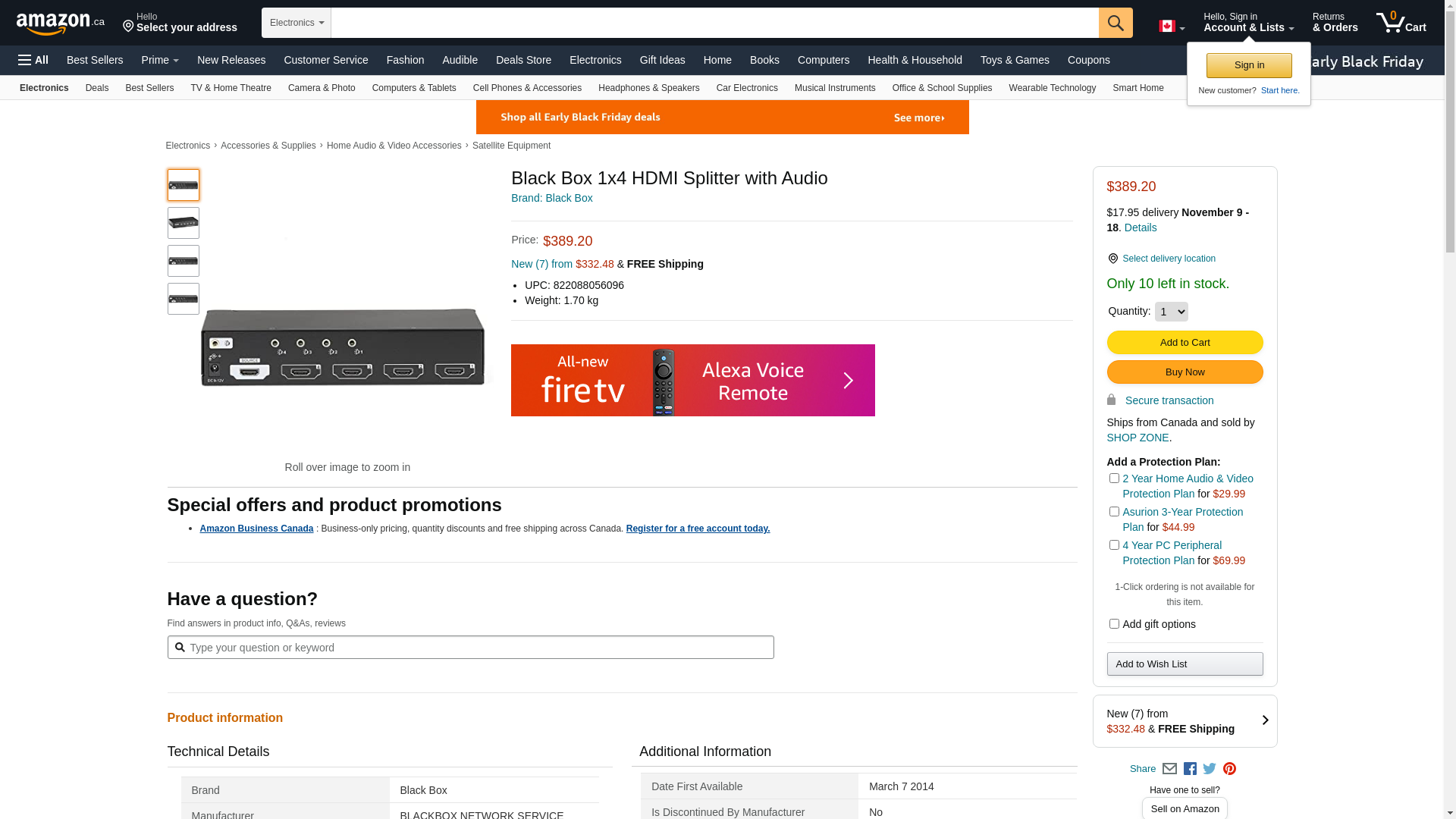Tick the Add gift options checkbox
Viewport: 1456px width, 819px height.
[1114, 624]
